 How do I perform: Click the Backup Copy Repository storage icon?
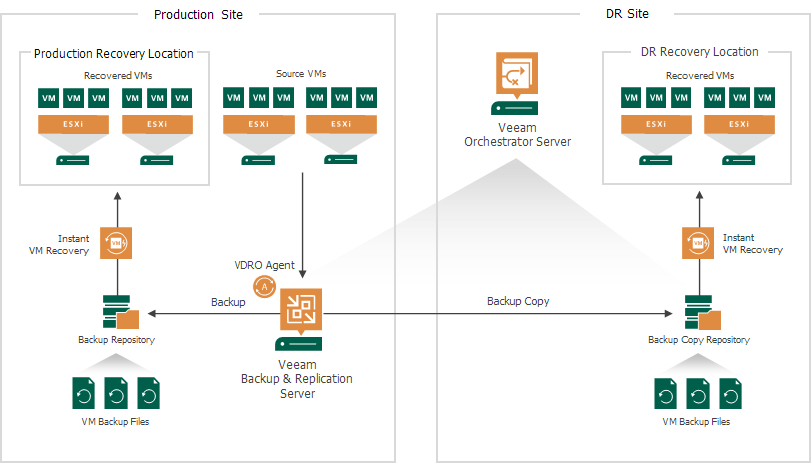702,312
